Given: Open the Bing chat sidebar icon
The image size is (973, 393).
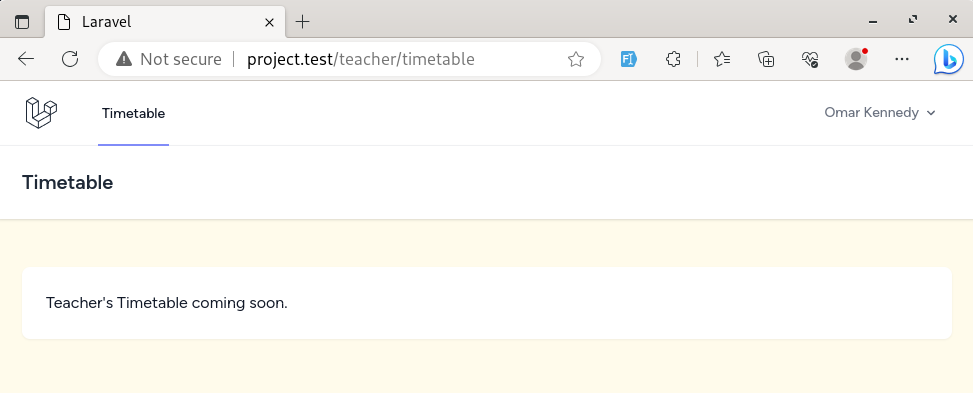Looking at the screenshot, I should click(949, 60).
